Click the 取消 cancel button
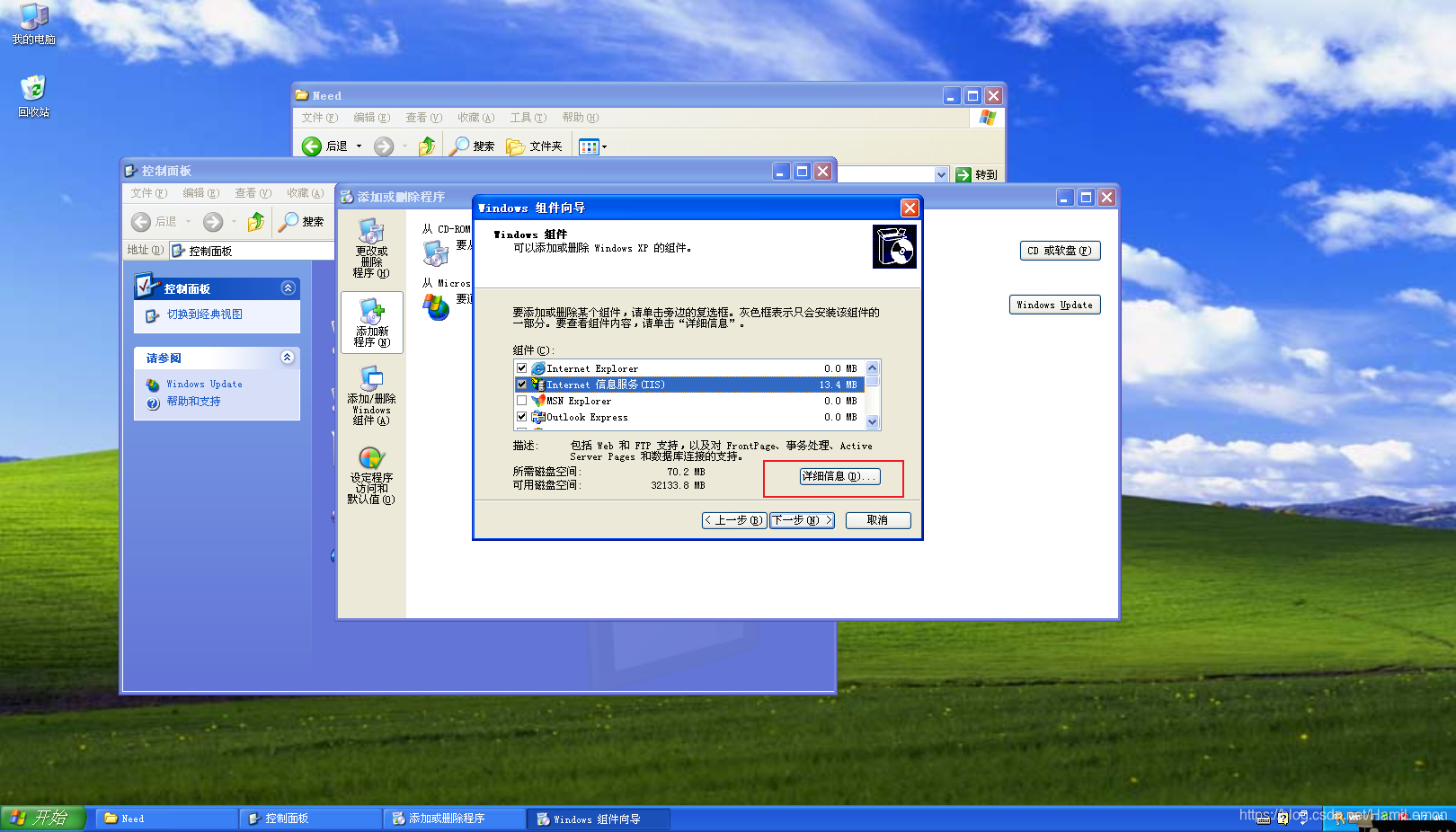The height and width of the screenshot is (832, 1456). point(878,520)
